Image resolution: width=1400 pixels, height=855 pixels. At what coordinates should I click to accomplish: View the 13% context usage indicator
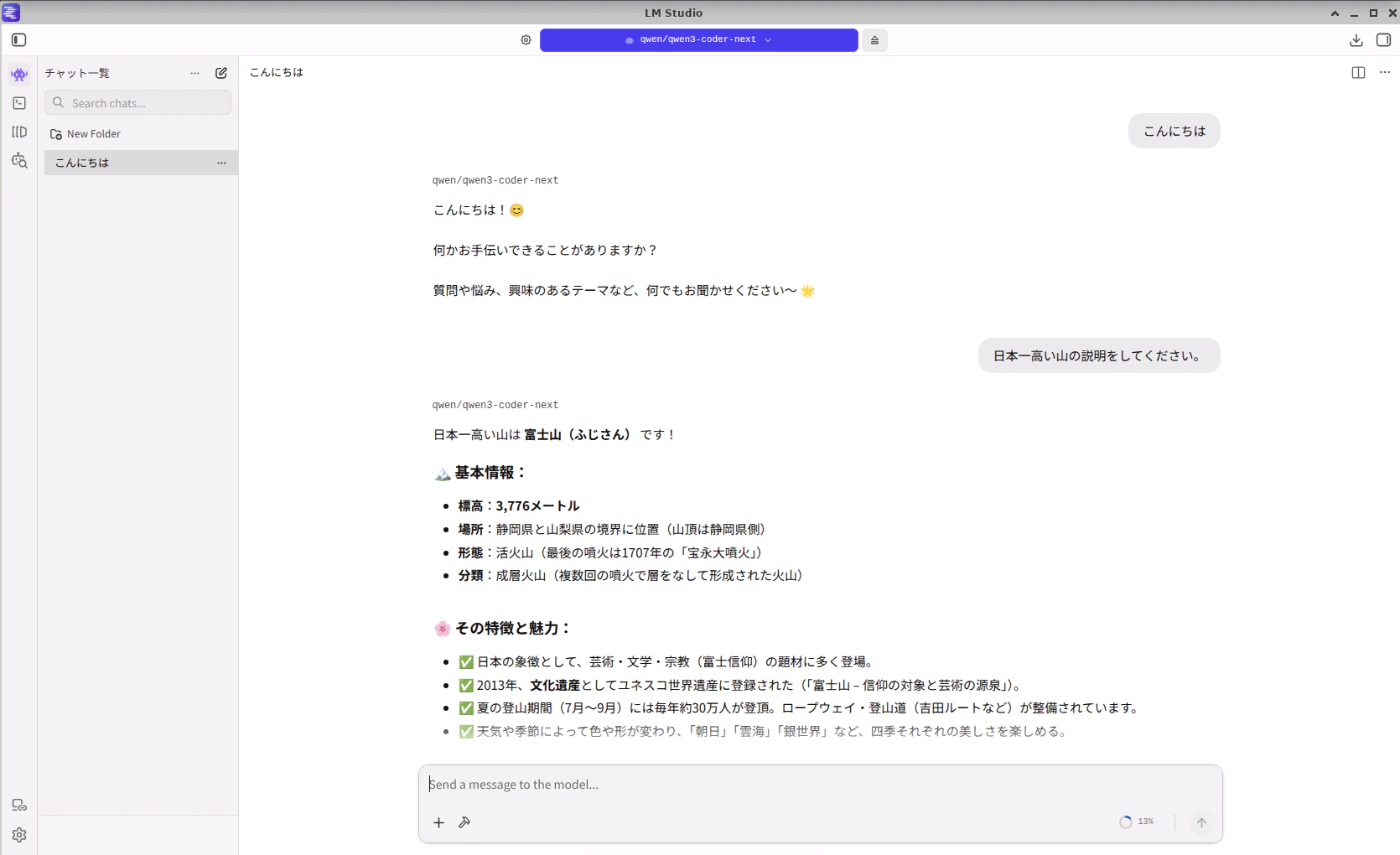[x=1137, y=822]
